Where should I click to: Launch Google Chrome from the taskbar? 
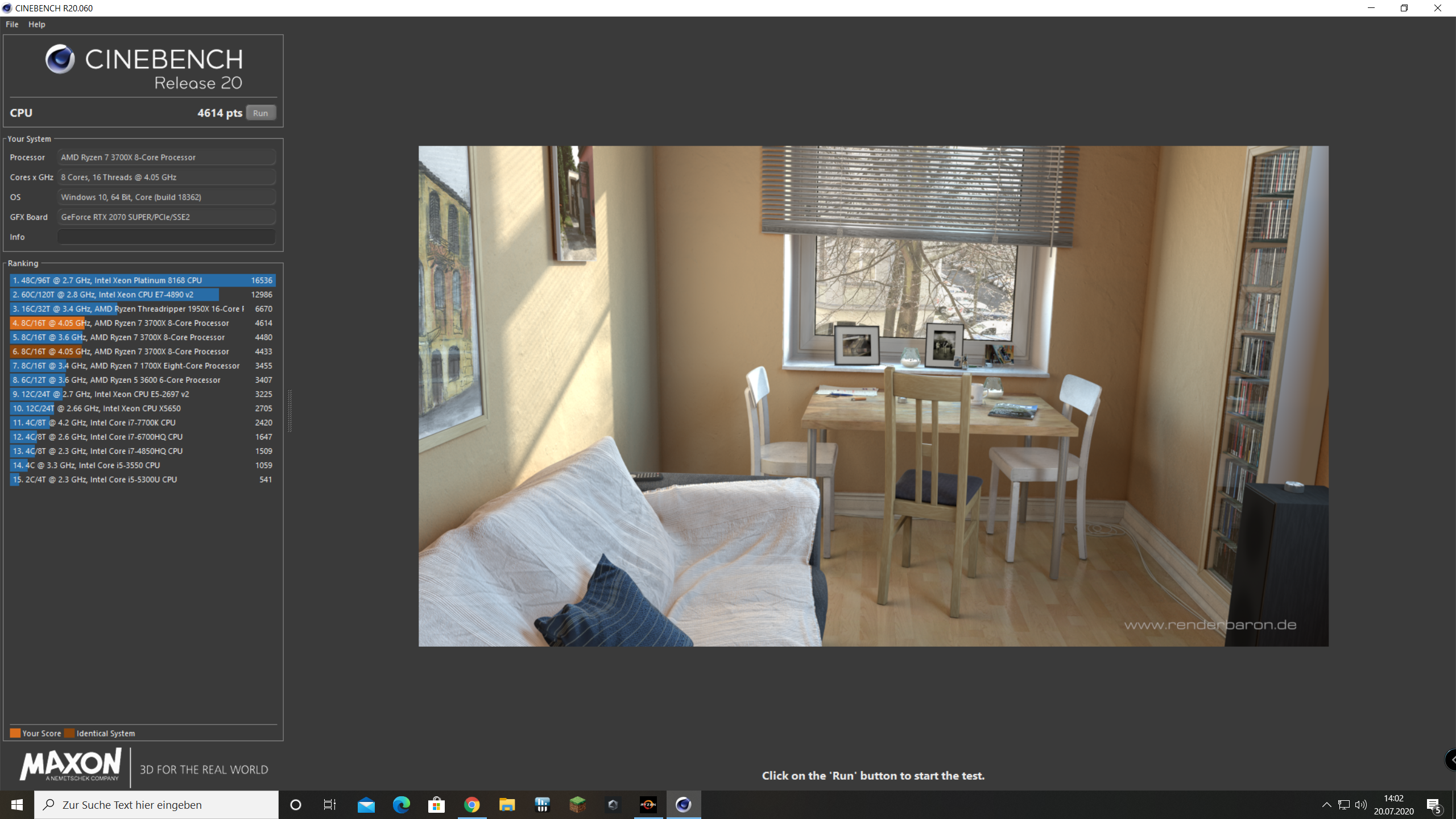(471, 805)
